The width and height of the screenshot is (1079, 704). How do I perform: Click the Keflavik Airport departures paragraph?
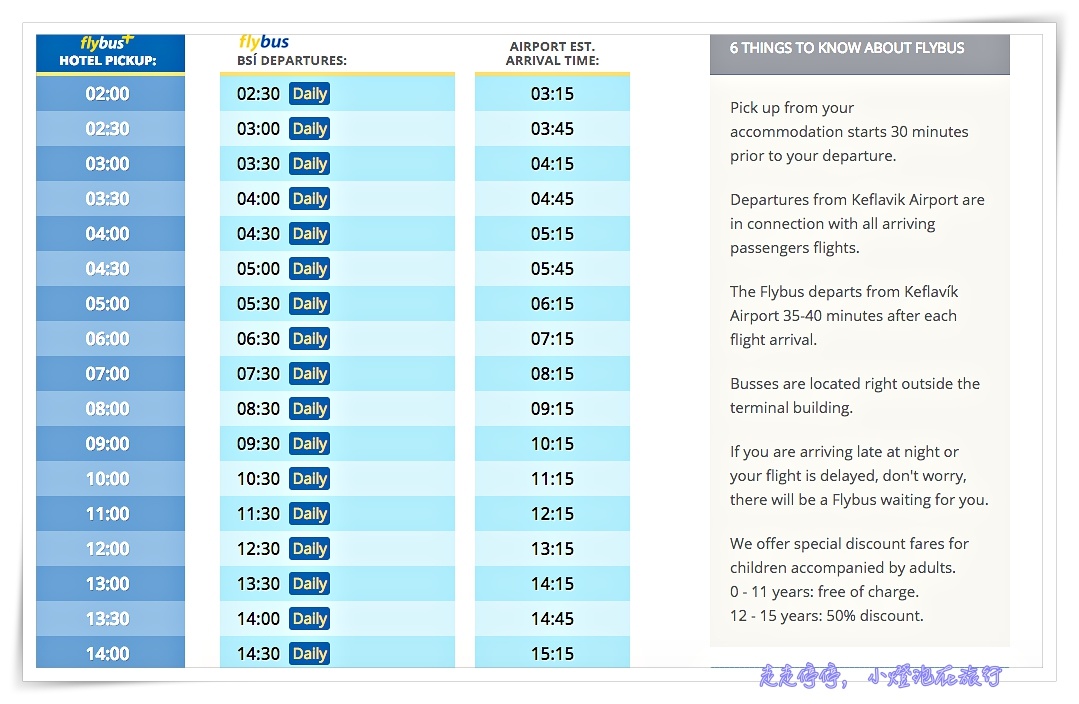(x=857, y=224)
